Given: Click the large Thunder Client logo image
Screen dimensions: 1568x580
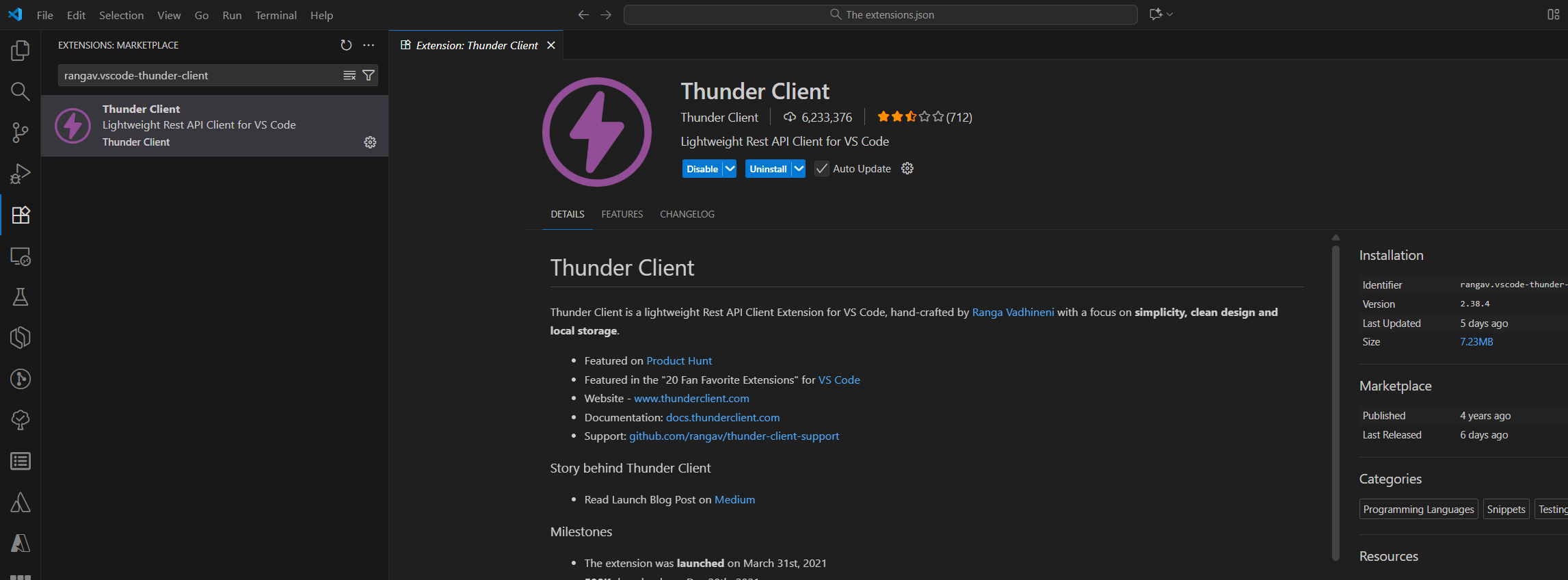Looking at the screenshot, I should tap(597, 132).
